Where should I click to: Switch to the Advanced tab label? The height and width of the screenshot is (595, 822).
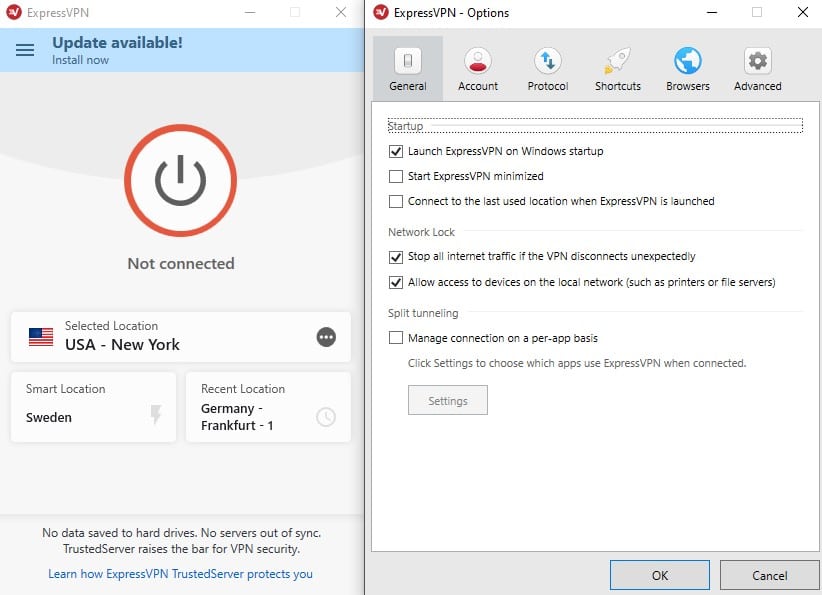[x=758, y=86]
